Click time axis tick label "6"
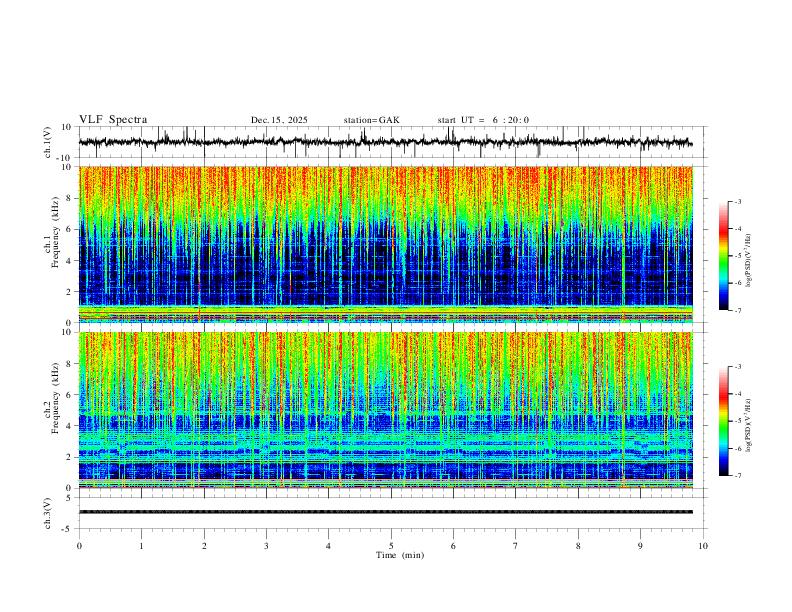 [x=453, y=546]
